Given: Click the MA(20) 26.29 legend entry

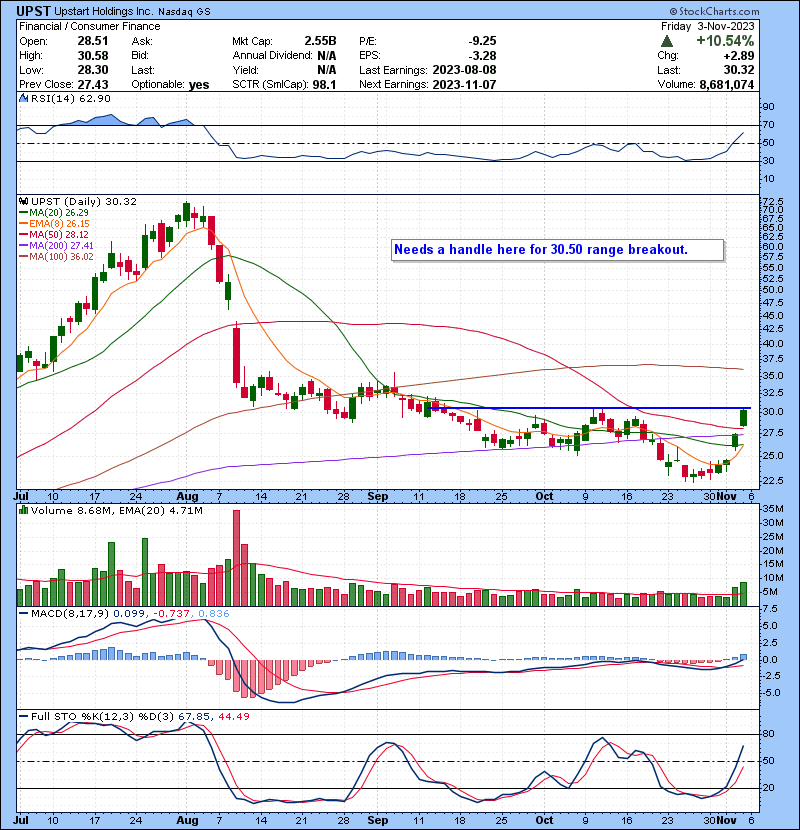Looking at the screenshot, I should click(54, 213).
